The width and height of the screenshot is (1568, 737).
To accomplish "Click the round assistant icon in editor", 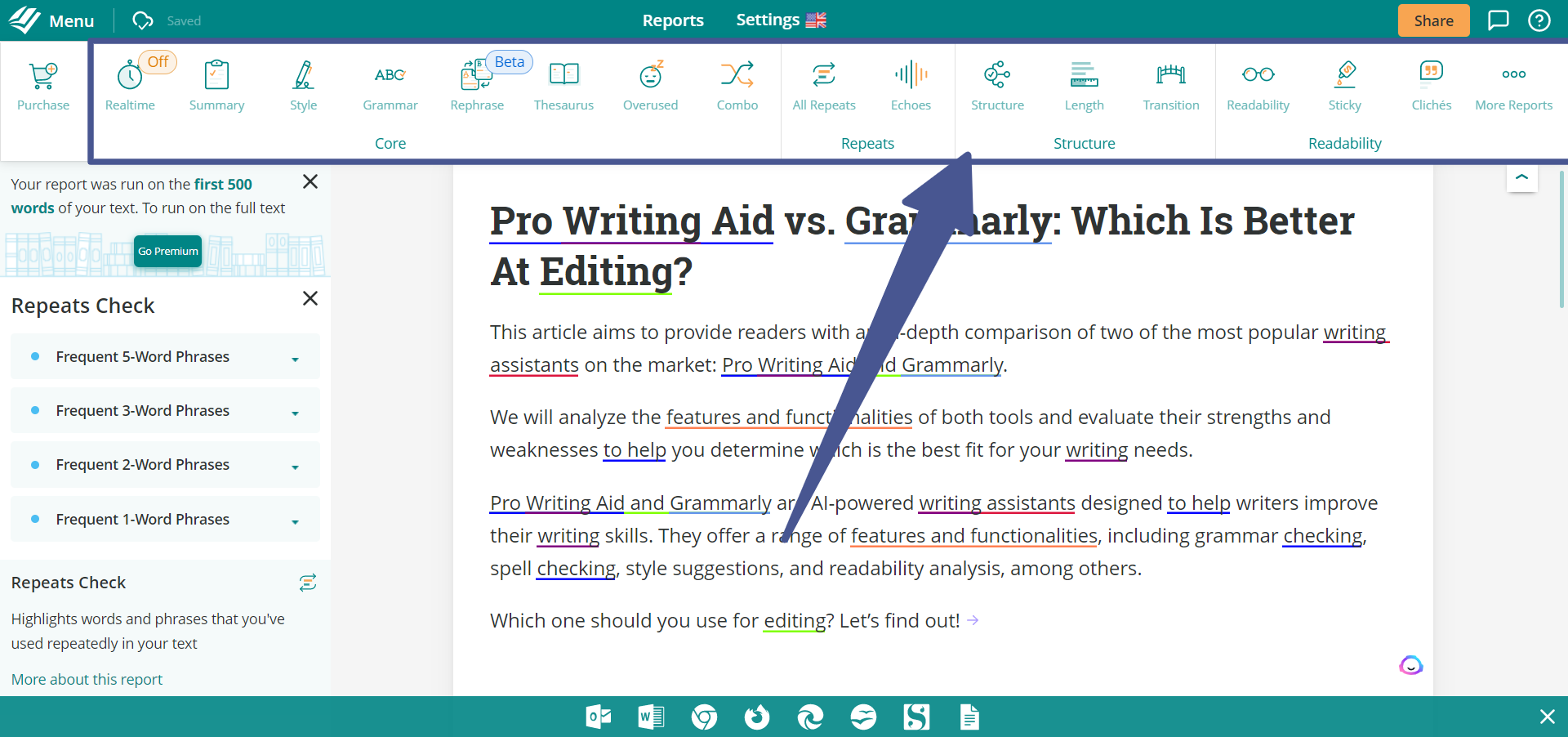I will (x=1410, y=665).
